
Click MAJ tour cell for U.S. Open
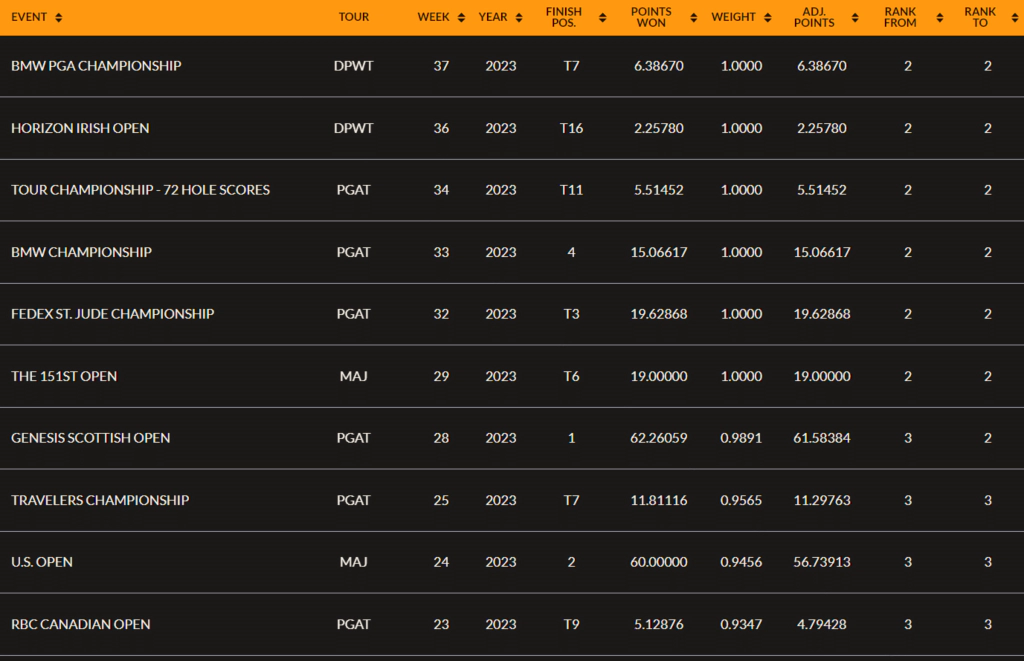point(353,562)
